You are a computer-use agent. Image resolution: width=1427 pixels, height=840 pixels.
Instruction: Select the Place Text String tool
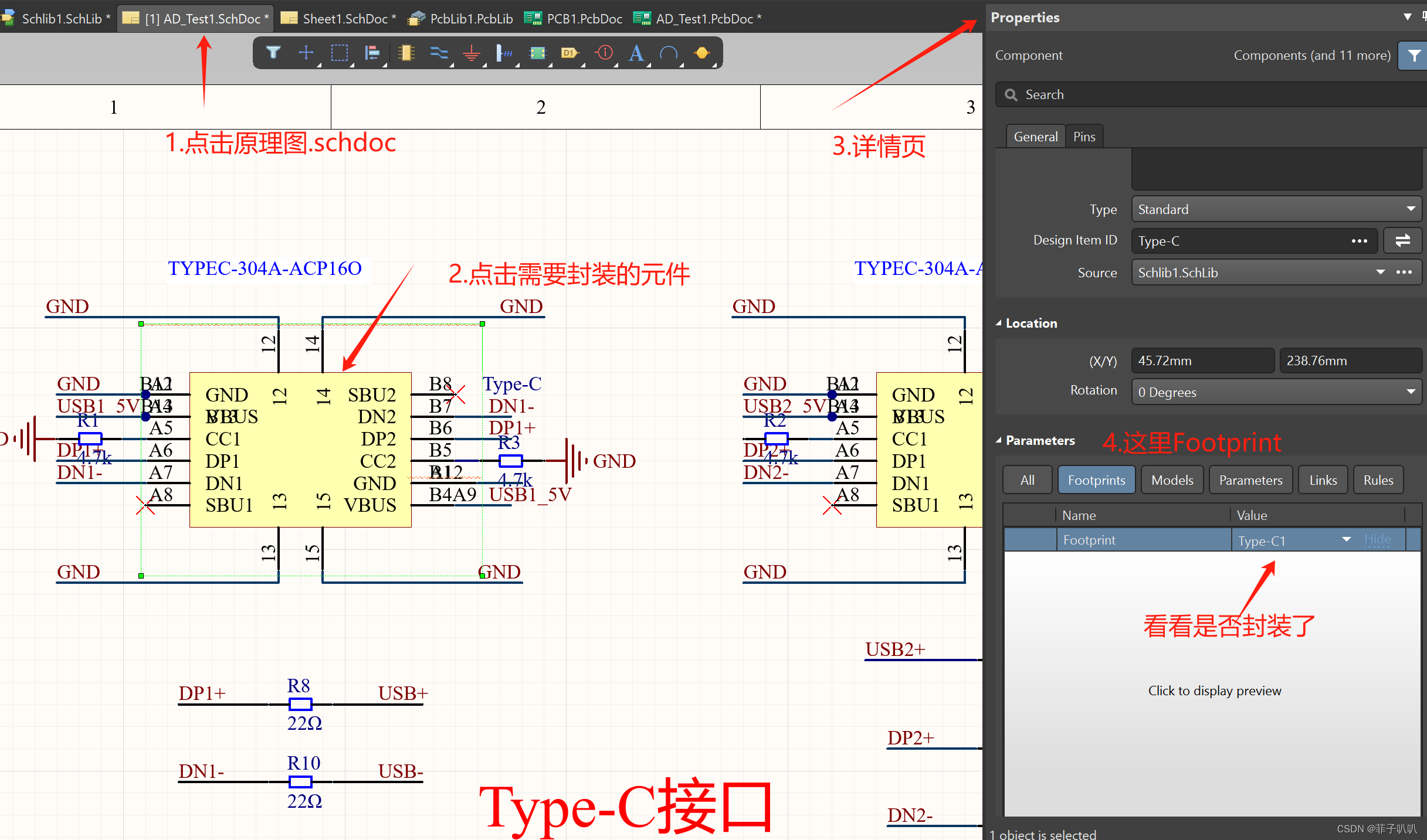(x=636, y=53)
